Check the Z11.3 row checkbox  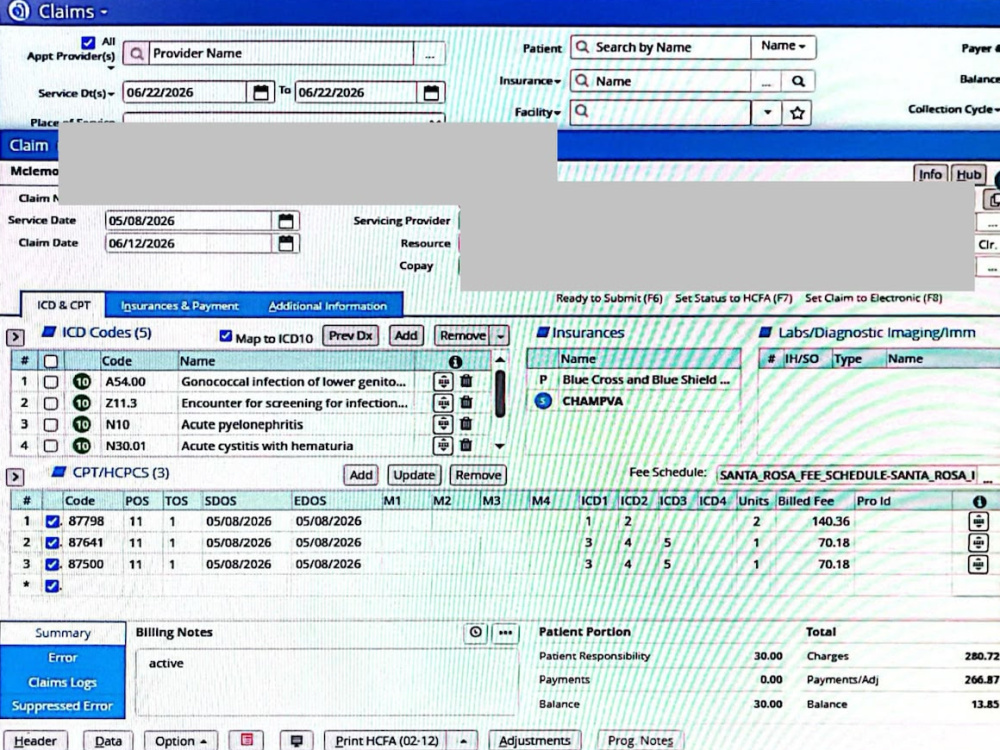(x=51, y=403)
